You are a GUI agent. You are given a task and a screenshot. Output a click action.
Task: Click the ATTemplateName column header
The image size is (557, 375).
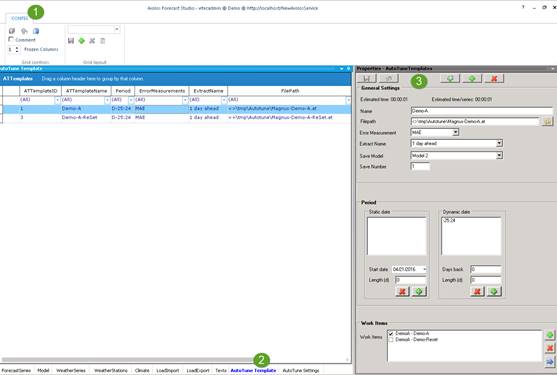pyautogui.click(x=86, y=91)
